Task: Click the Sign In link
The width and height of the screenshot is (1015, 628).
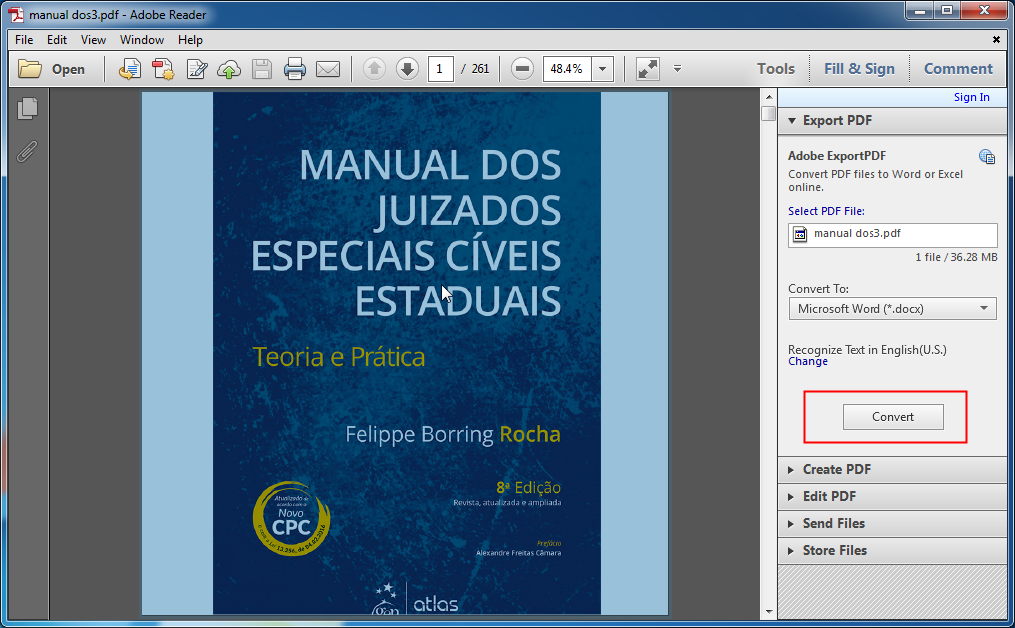Action: [x=971, y=97]
